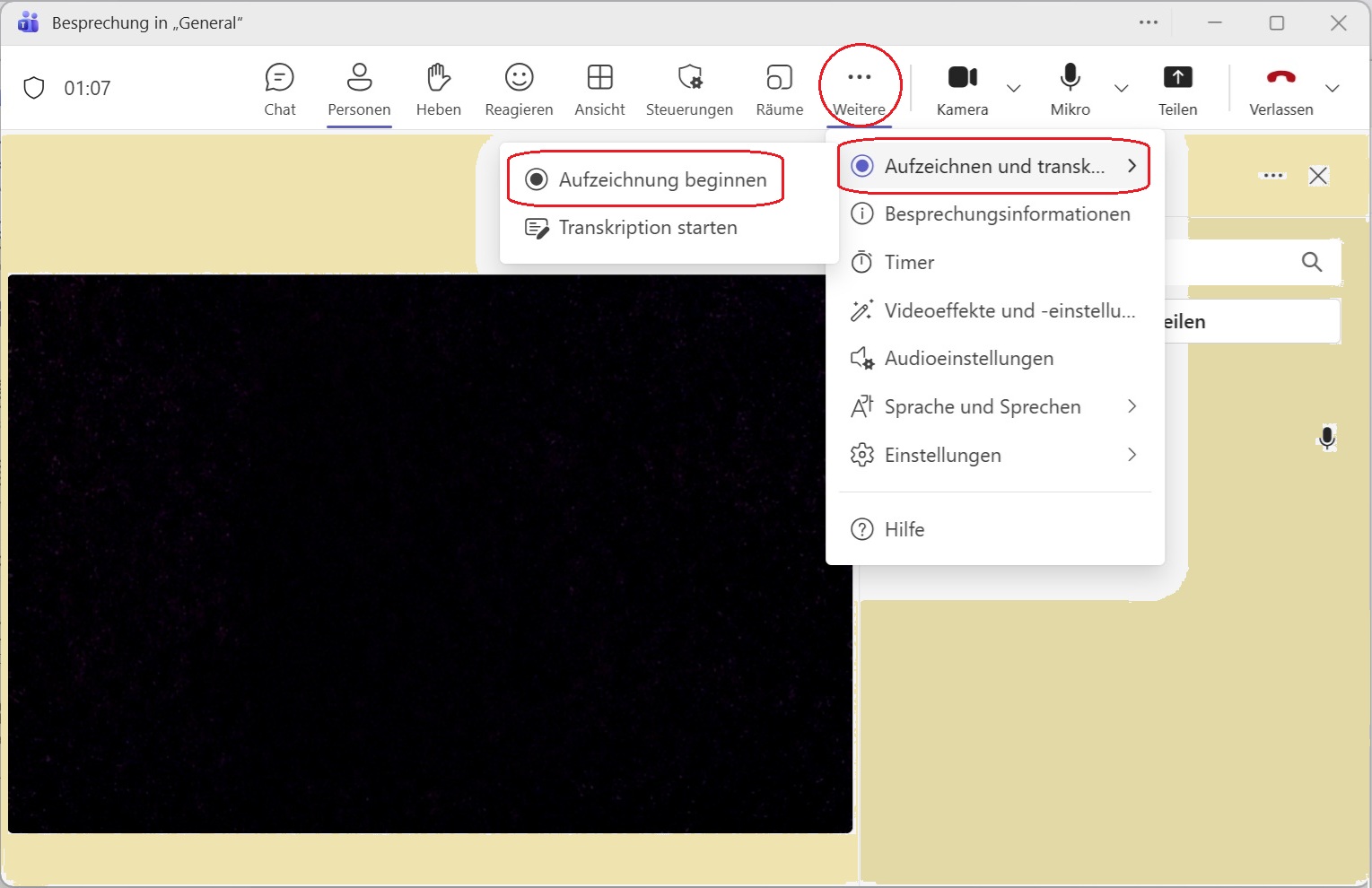Select Transkription starten menu entry
1372x888 pixels.
point(646,228)
